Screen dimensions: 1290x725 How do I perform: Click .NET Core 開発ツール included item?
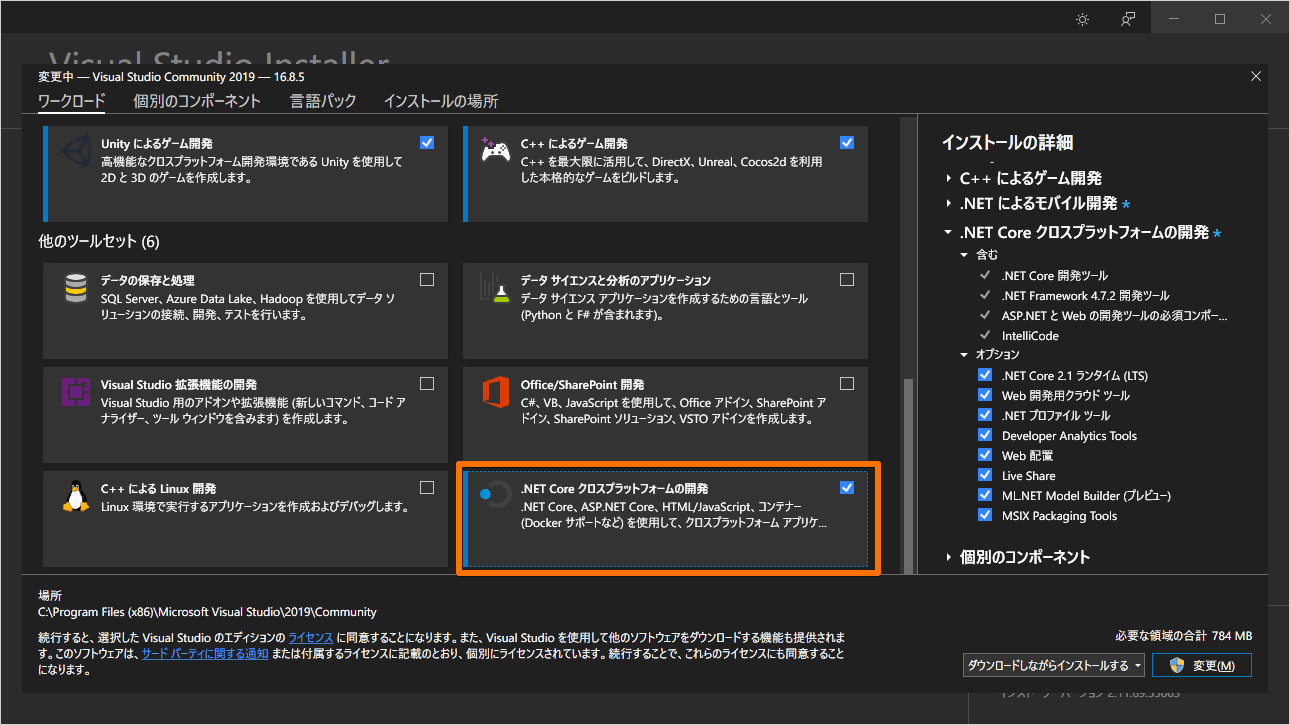point(1055,275)
